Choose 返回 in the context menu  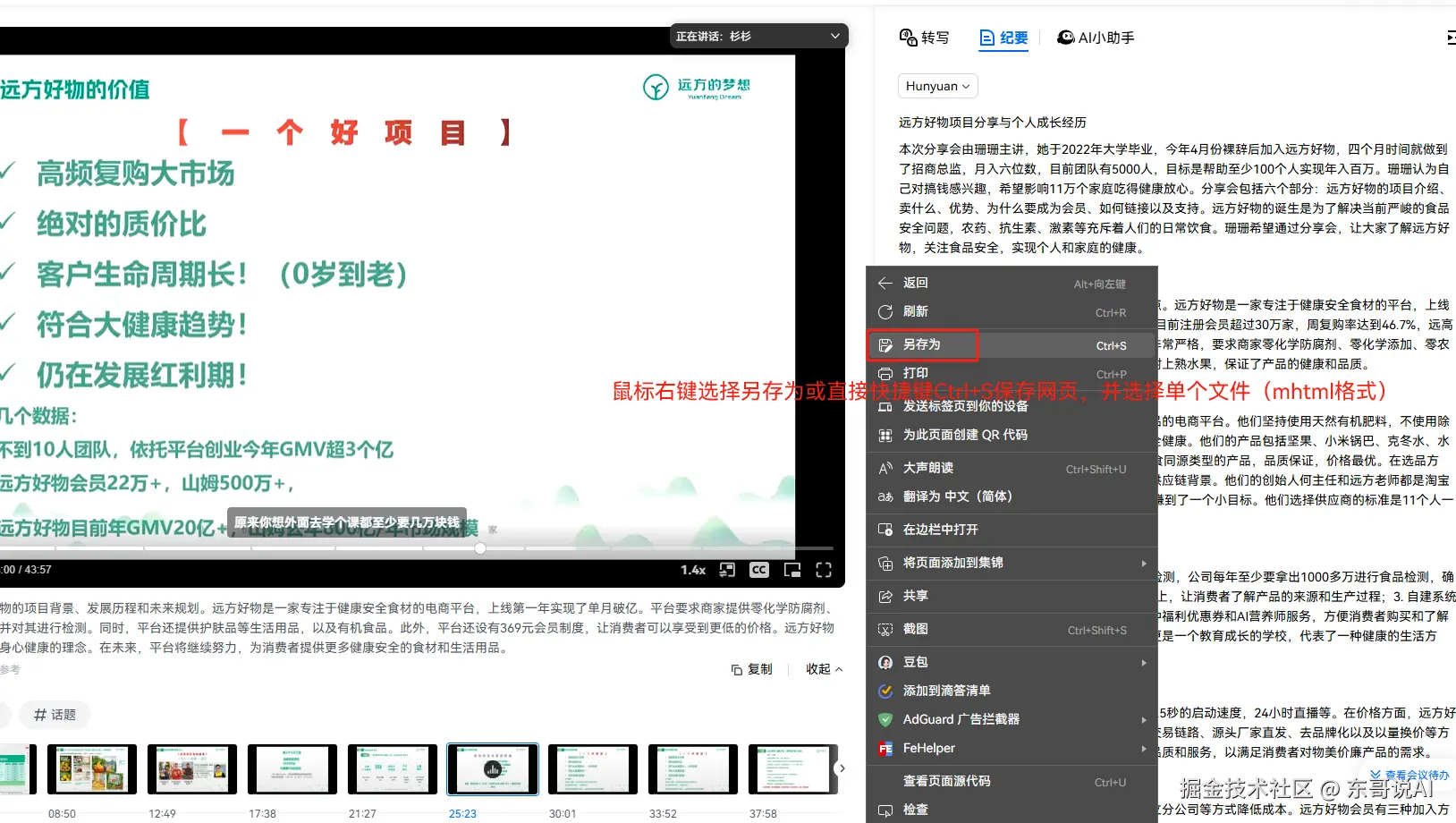(x=1012, y=283)
